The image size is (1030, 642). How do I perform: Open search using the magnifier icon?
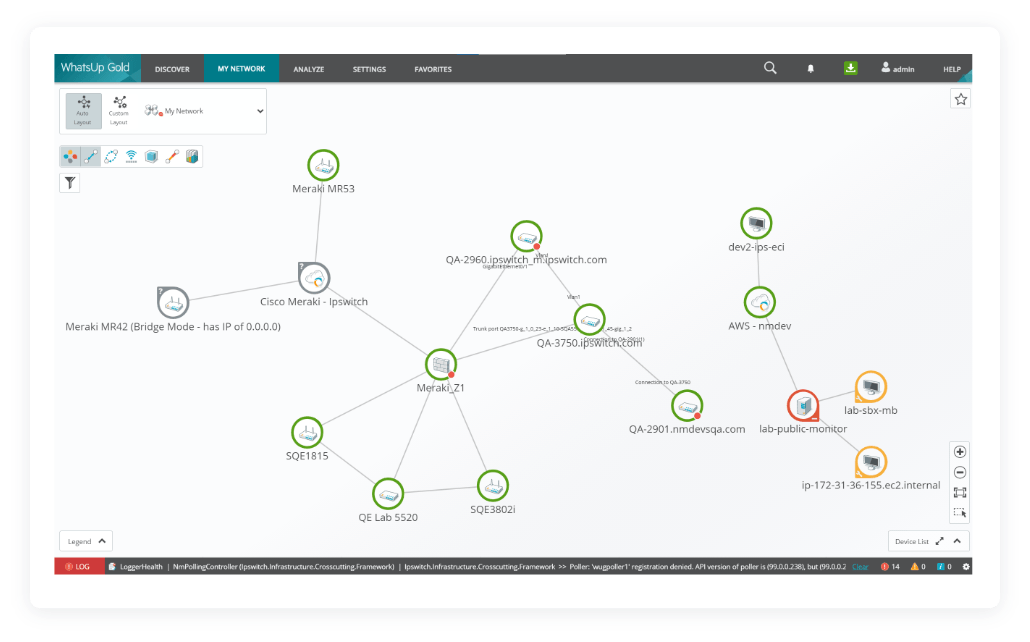pyautogui.click(x=769, y=67)
